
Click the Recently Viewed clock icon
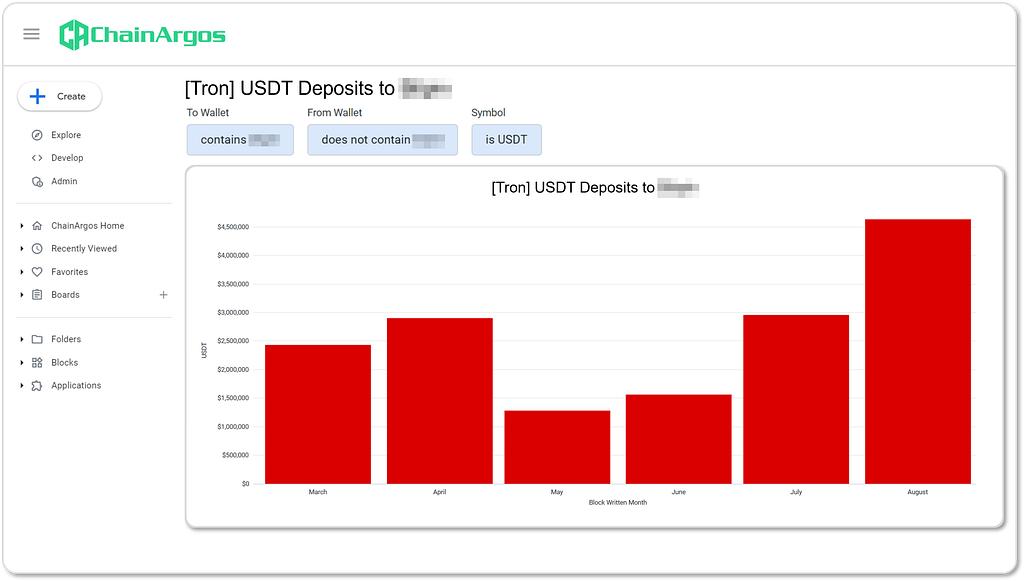(37, 249)
